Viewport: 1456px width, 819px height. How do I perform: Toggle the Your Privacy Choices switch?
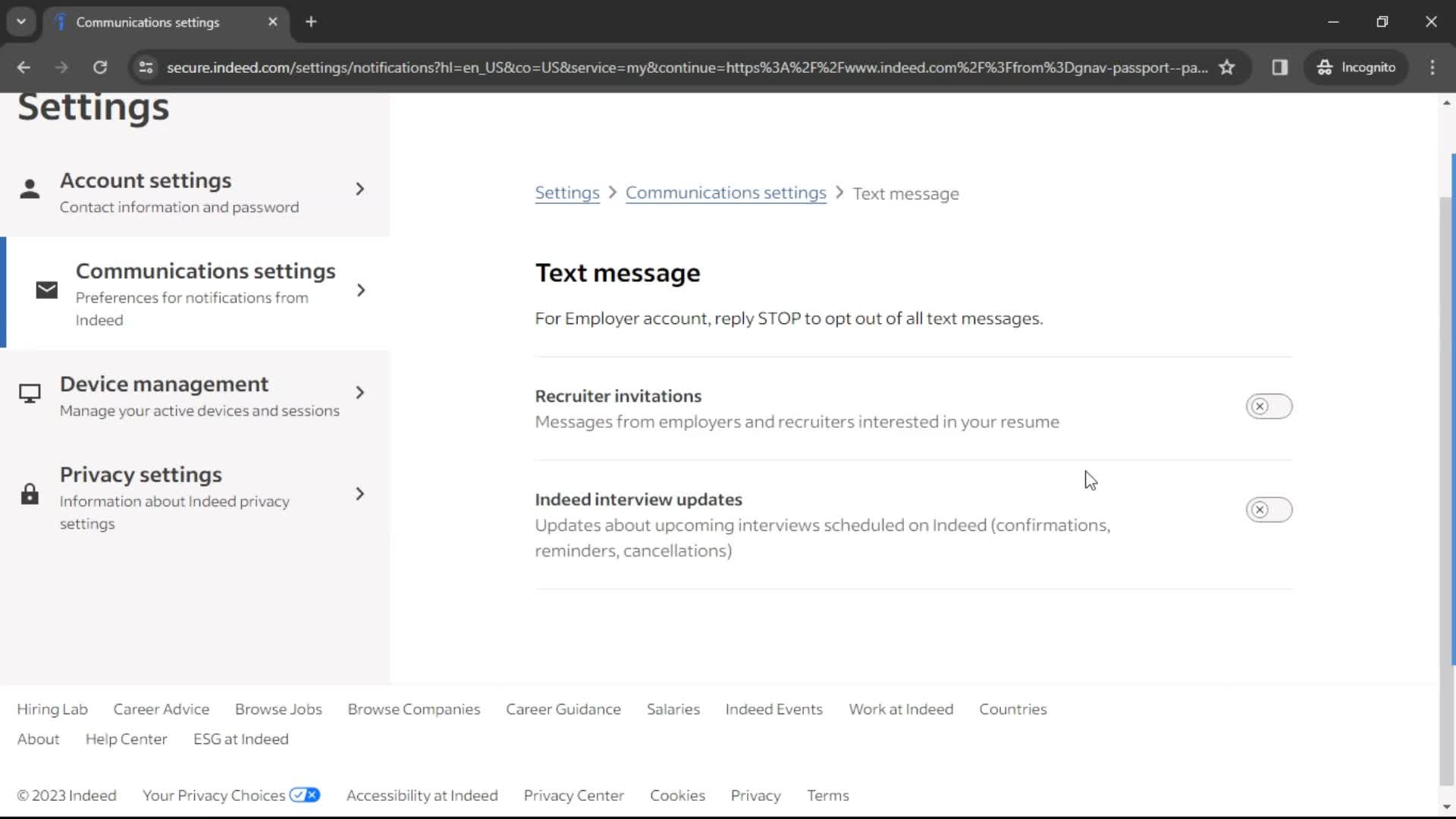(x=304, y=795)
